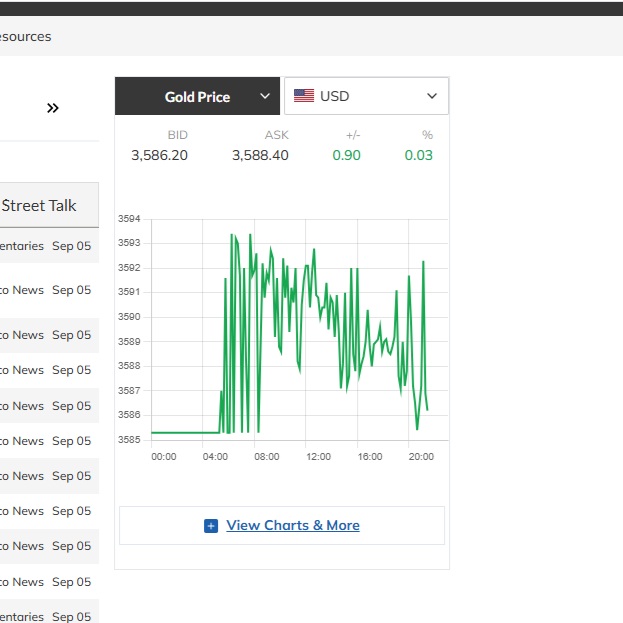Viewport: 623px width, 623px height.
Task: Click the bid value 3,586.20
Action: pyautogui.click(x=159, y=155)
